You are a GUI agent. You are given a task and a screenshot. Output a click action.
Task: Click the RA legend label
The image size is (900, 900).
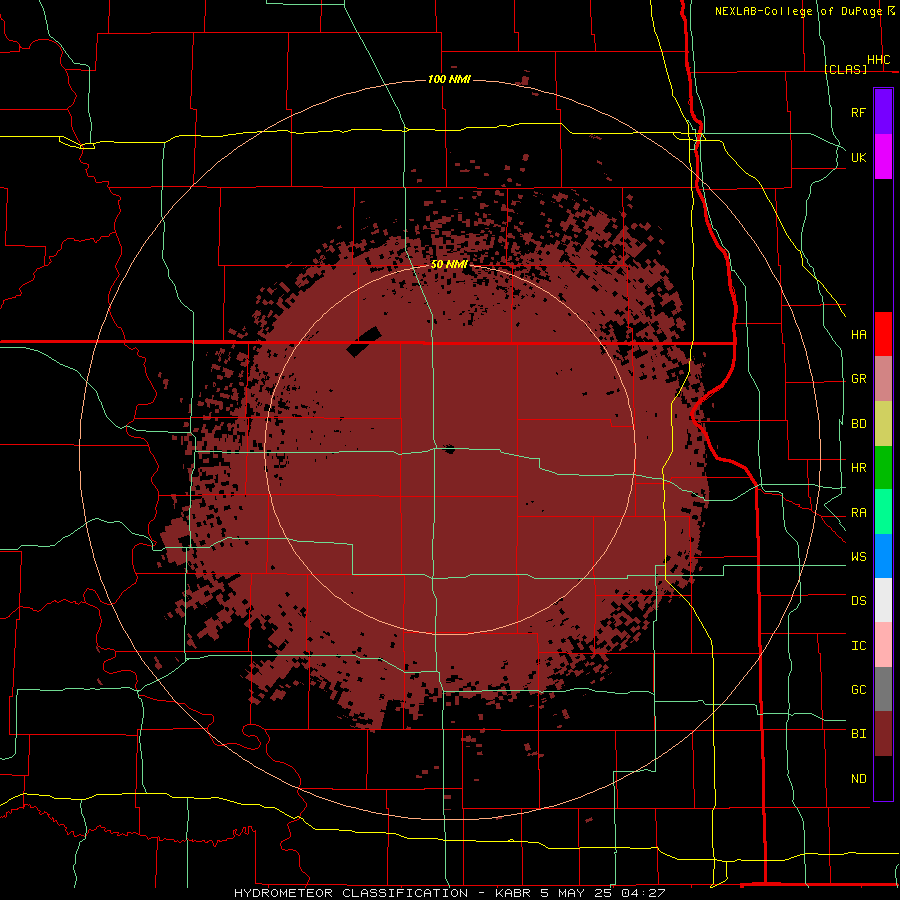pyautogui.click(x=858, y=513)
